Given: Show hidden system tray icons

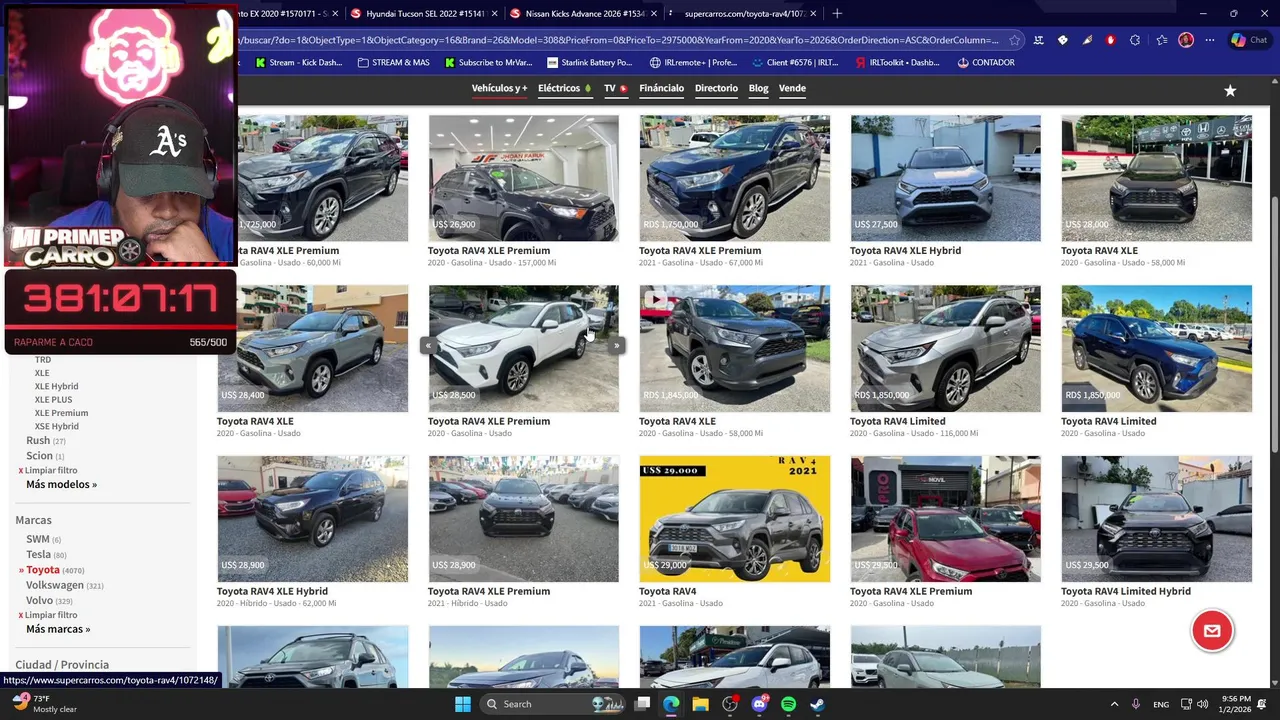Looking at the screenshot, I should 1114,704.
